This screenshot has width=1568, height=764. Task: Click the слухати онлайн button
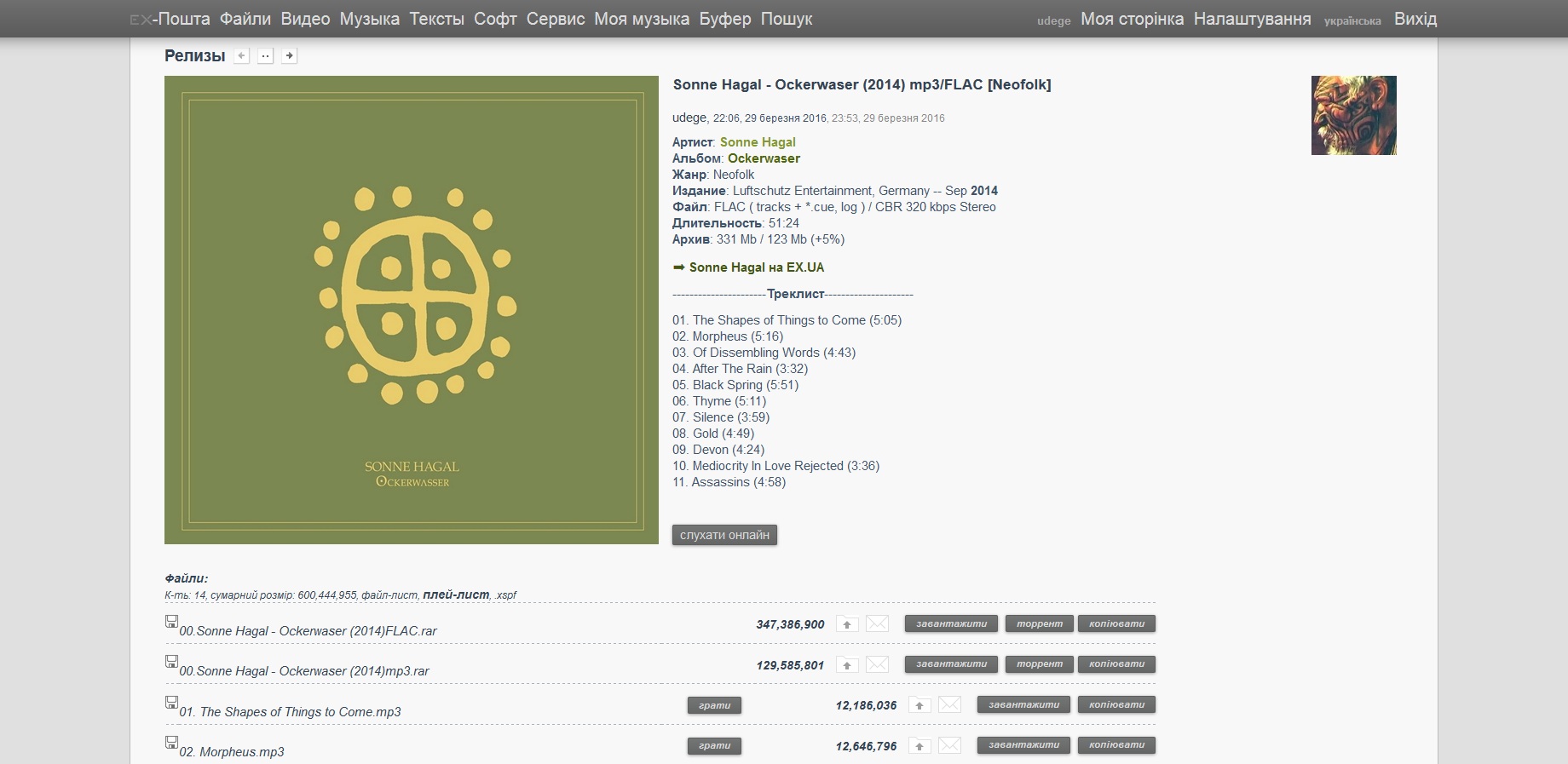tap(724, 535)
